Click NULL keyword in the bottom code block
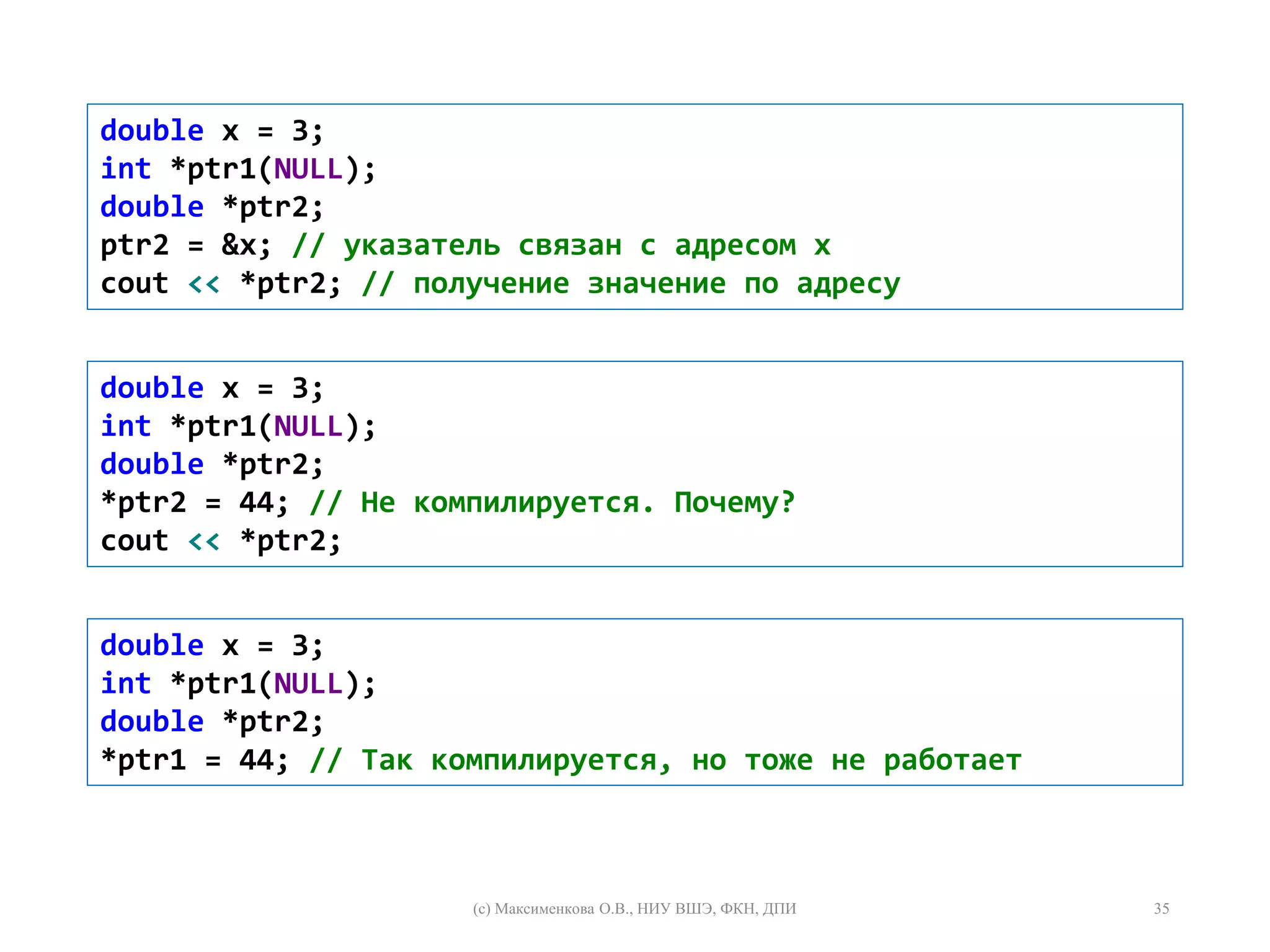Screen dimensions: 1270x952 coord(308,684)
